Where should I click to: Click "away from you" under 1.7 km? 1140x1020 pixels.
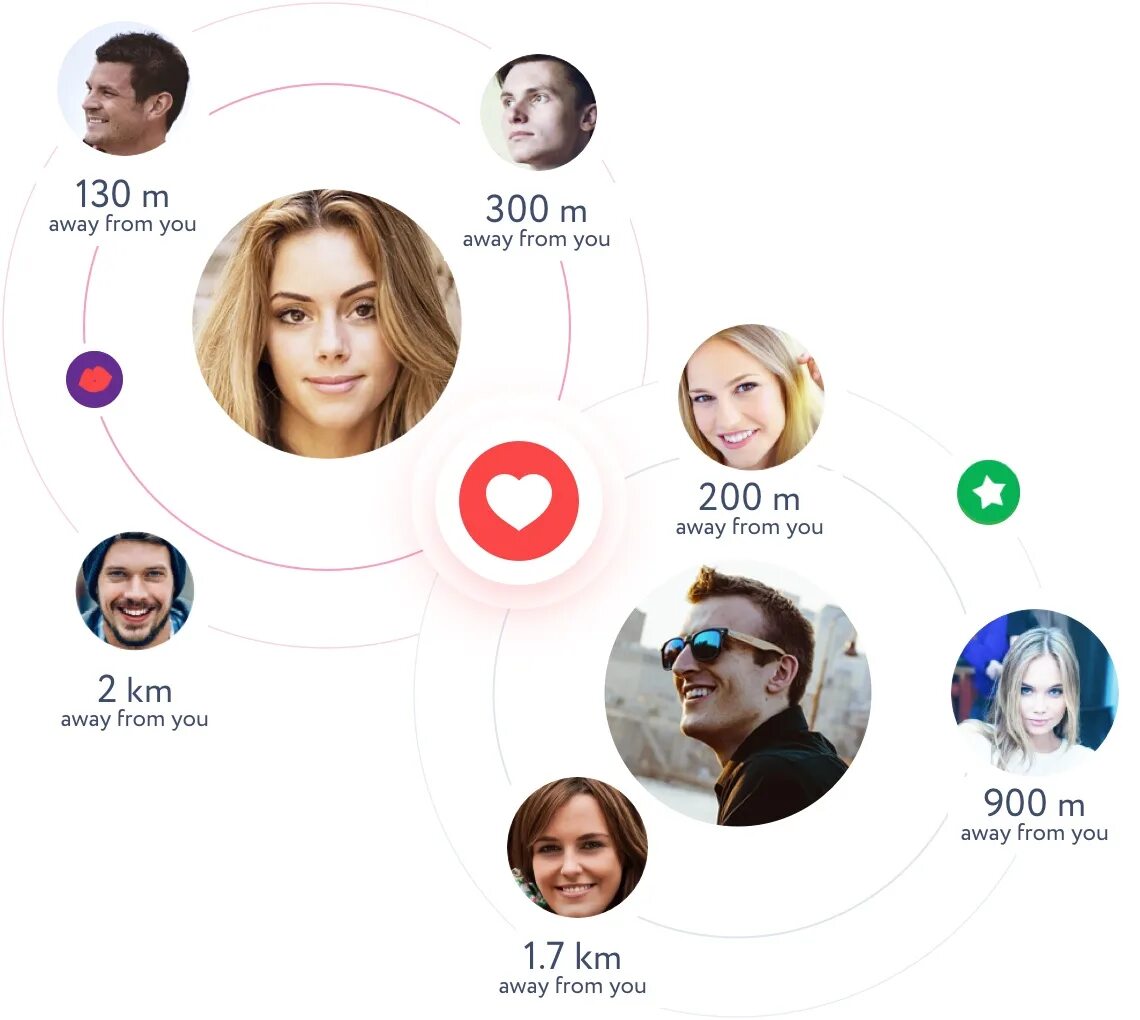[572, 986]
